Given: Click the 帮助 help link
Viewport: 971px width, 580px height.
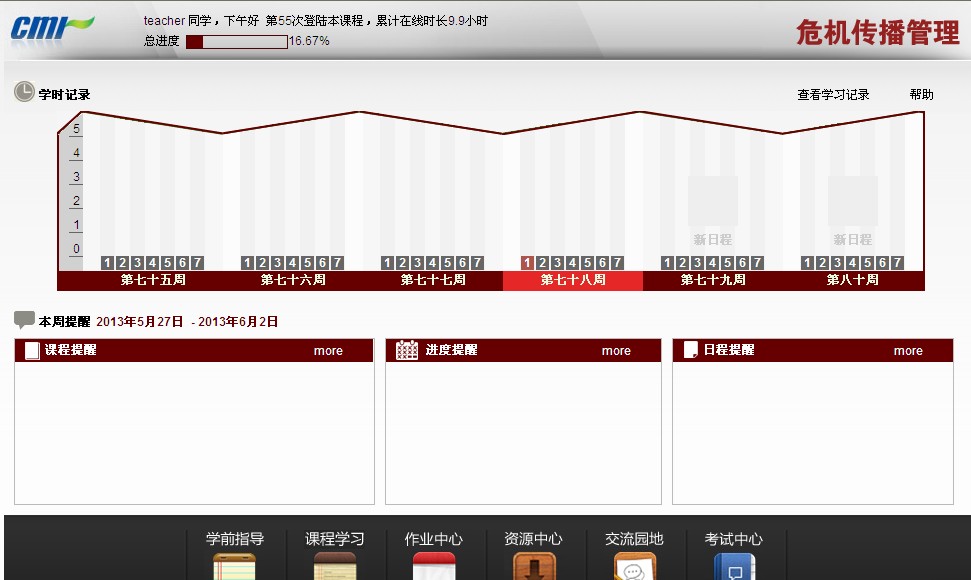Looking at the screenshot, I should [921, 95].
